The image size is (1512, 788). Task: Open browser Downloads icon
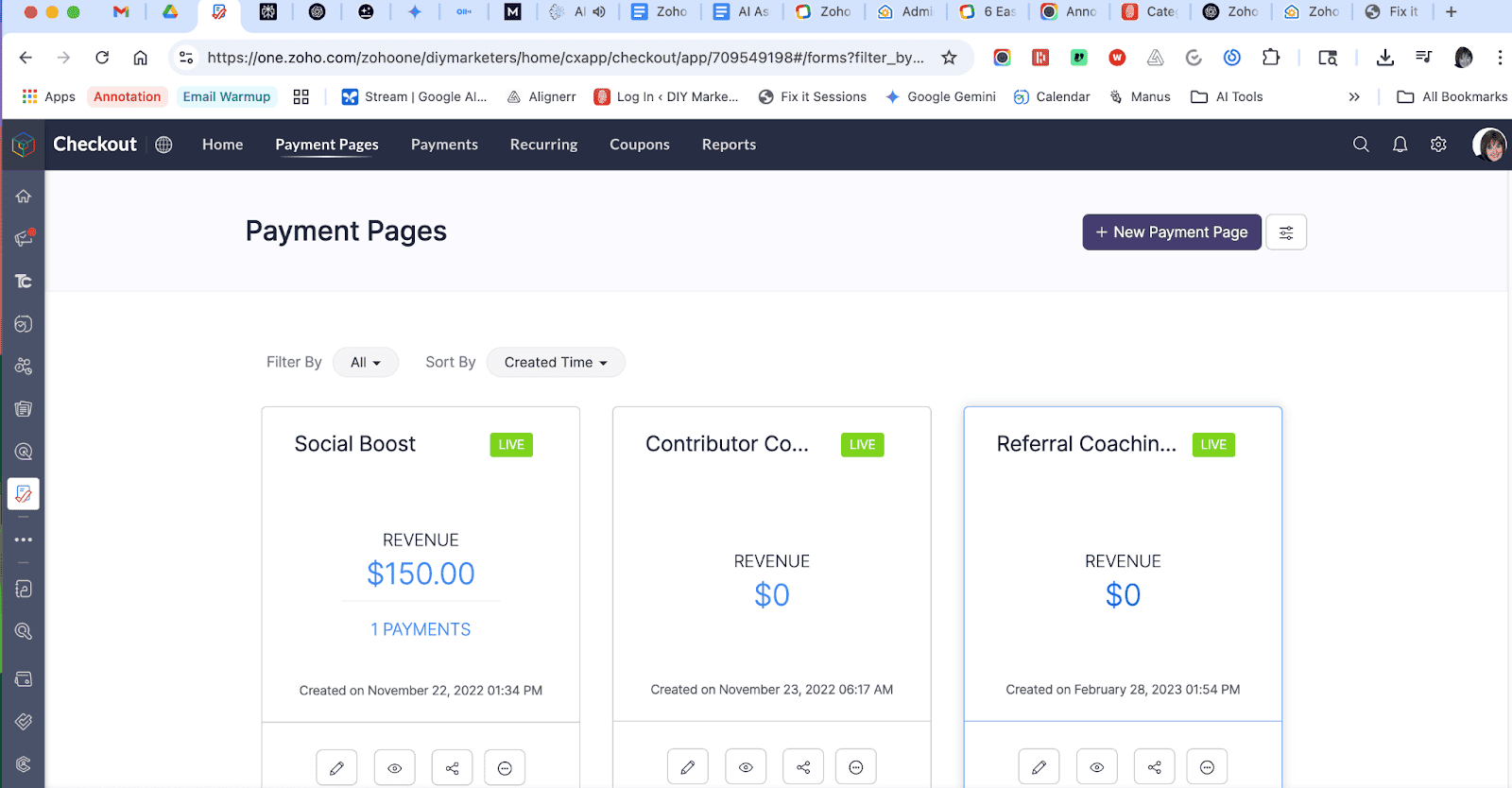[x=1385, y=58]
